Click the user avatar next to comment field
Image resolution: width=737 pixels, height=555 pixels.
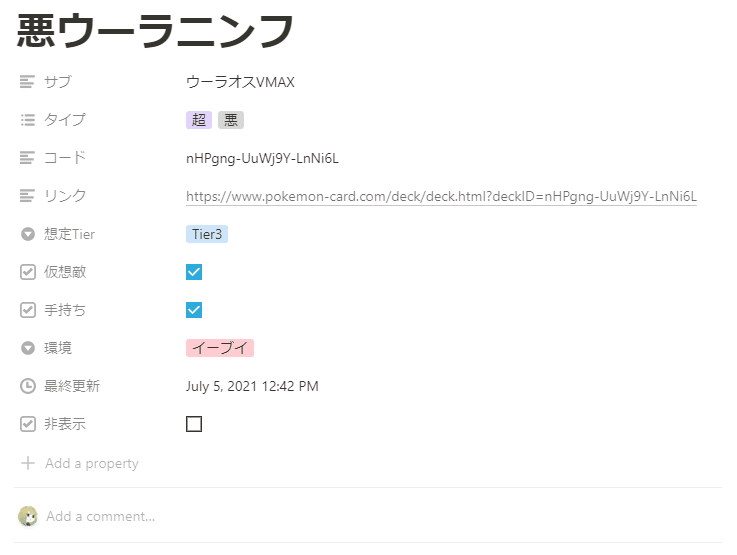pos(28,516)
